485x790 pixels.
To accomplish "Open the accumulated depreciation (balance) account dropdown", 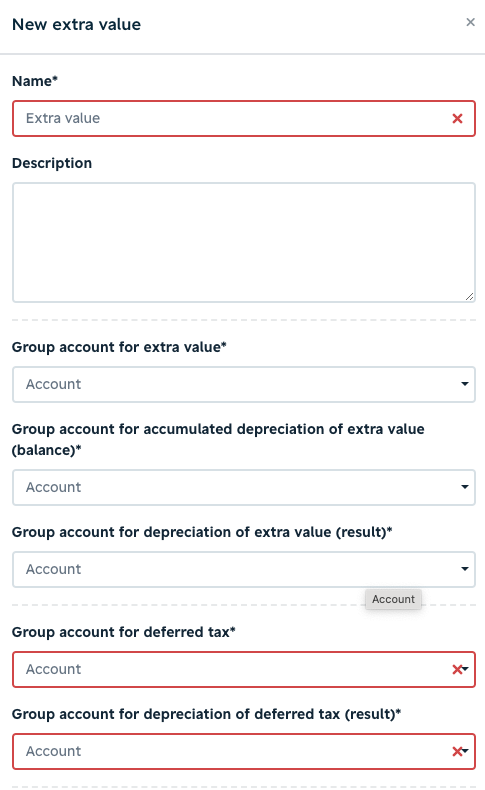I will click(x=244, y=487).
